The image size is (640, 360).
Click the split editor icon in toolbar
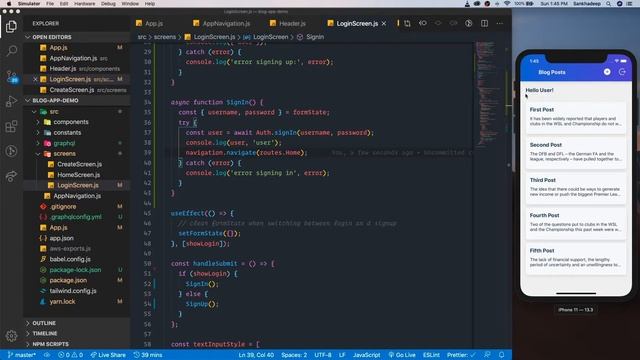[484, 23]
